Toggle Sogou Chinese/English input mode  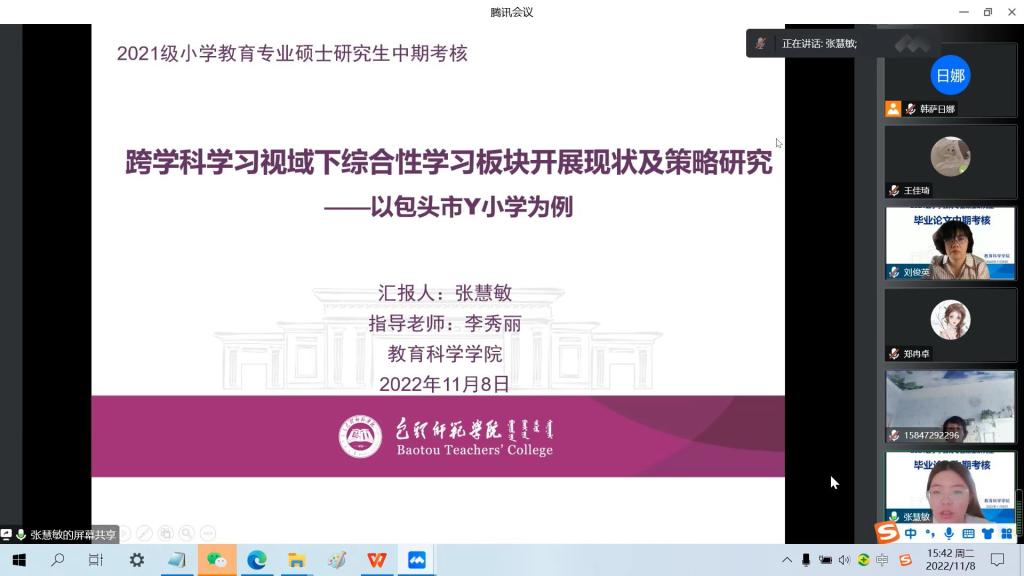click(910, 534)
